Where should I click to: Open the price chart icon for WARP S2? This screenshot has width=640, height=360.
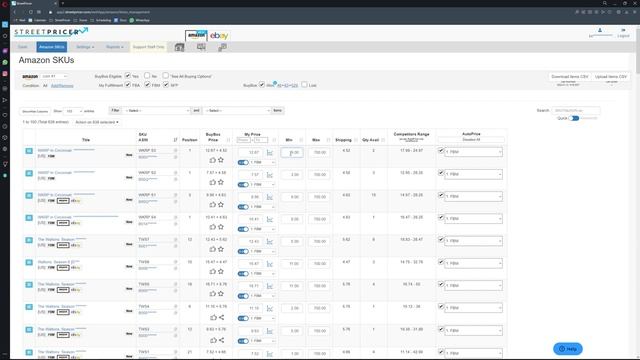(270, 175)
